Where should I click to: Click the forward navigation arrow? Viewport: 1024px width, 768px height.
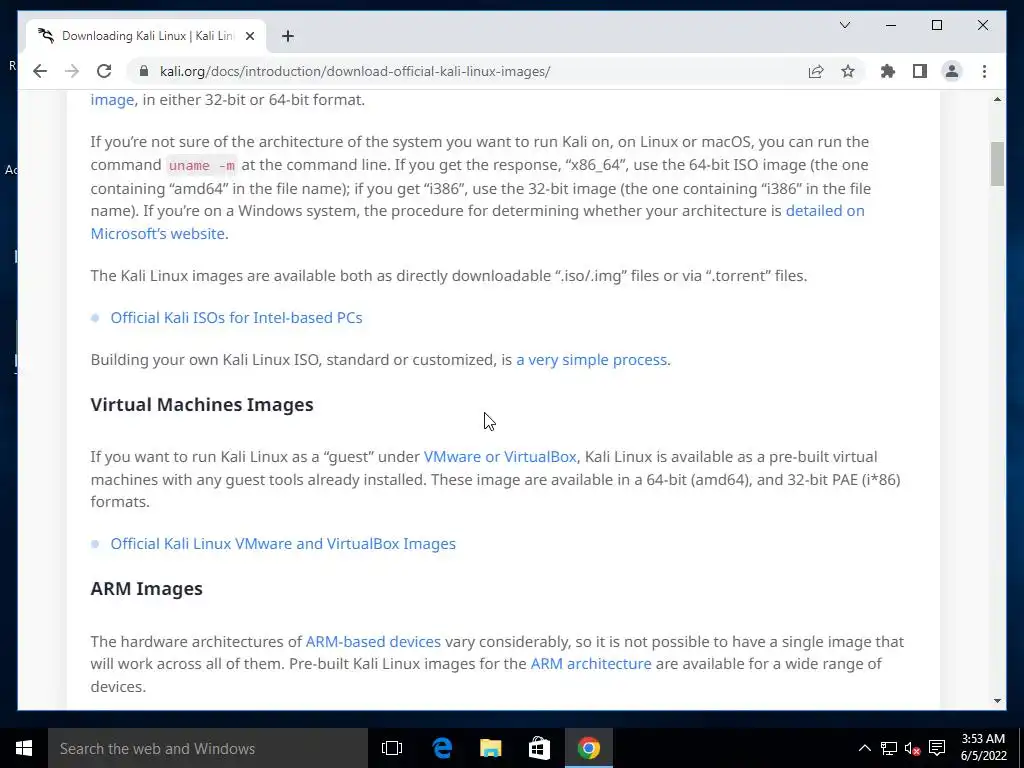(x=72, y=71)
